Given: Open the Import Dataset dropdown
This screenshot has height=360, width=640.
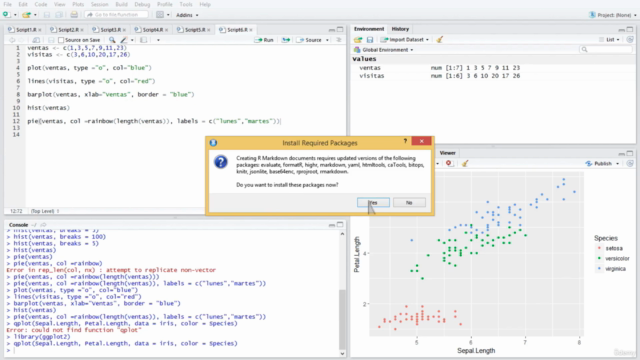Looking at the screenshot, I should (x=404, y=40).
